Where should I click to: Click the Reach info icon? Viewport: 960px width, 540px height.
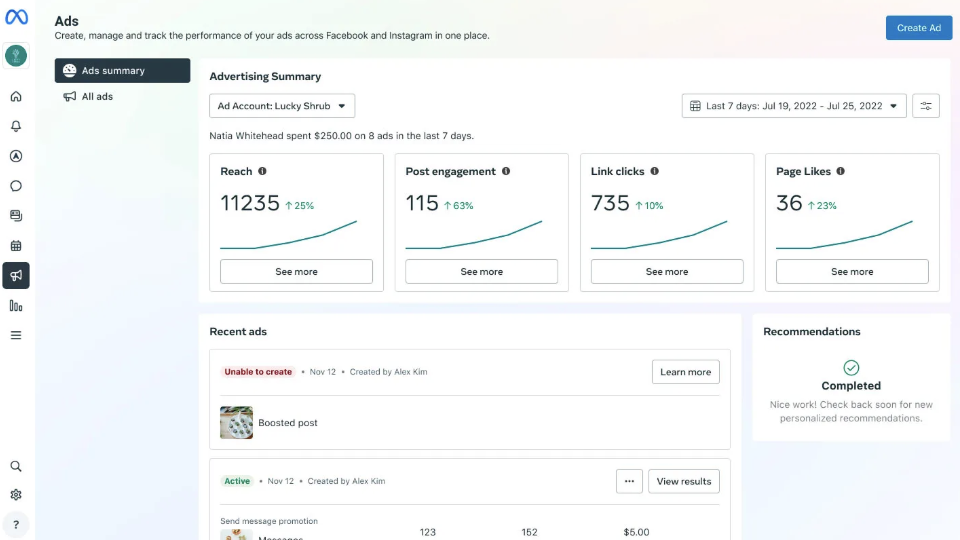(x=262, y=171)
